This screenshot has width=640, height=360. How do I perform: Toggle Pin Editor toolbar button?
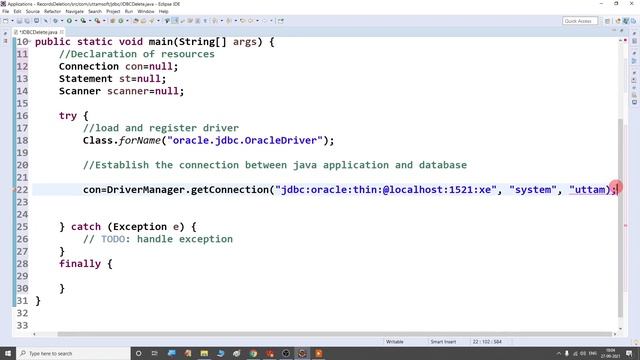click(281, 21)
